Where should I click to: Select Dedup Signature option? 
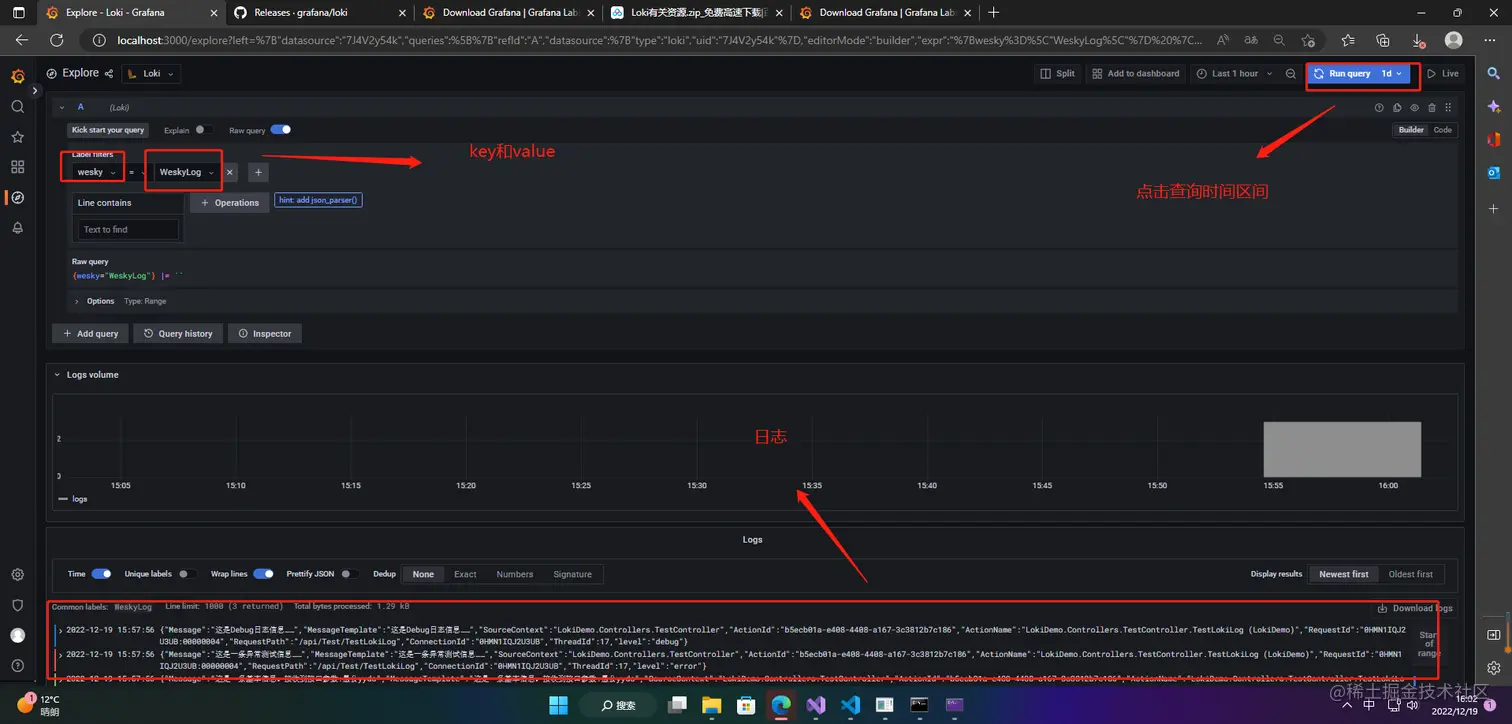[573, 574]
